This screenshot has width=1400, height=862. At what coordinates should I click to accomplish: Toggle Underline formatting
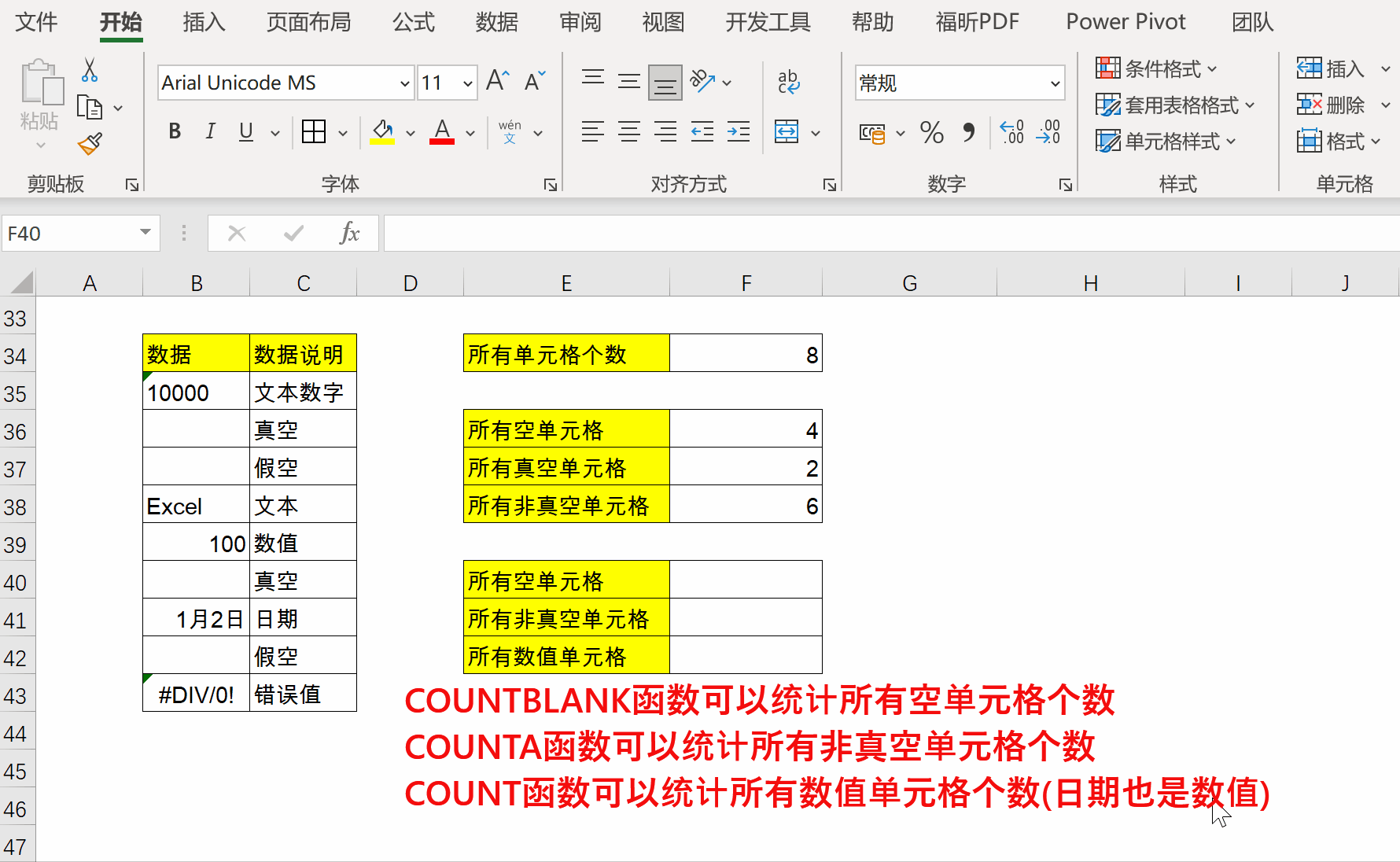245,131
